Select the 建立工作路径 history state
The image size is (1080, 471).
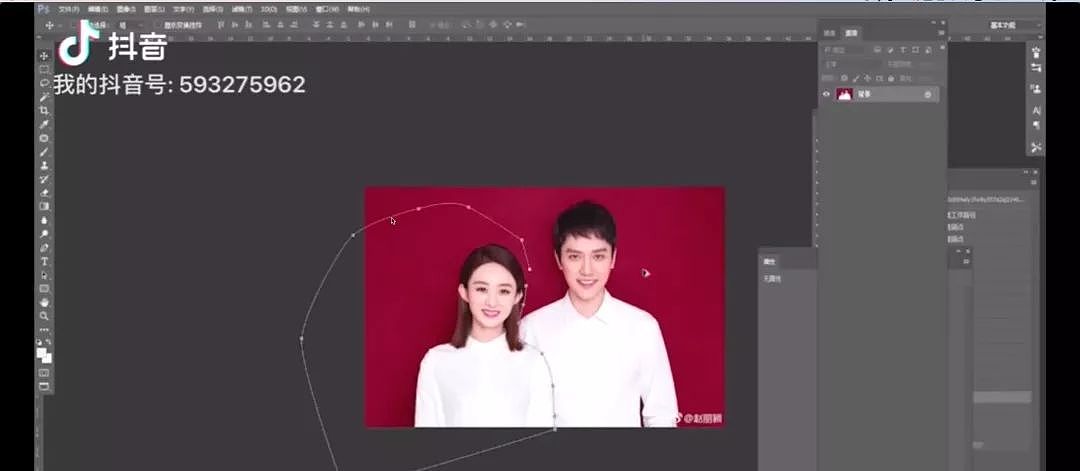962,215
